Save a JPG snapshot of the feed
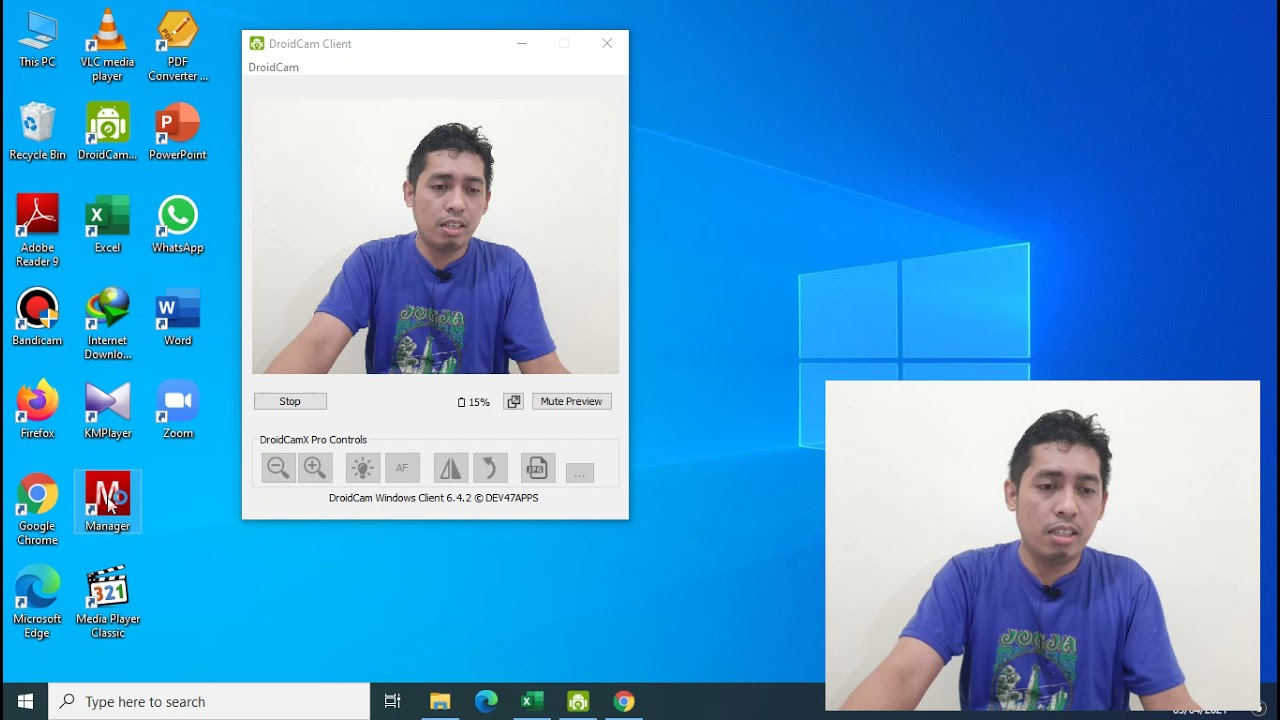This screenshot has height=720, width=1280. (538, 468)
